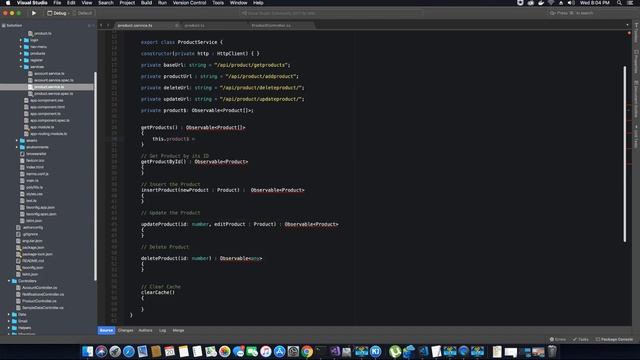This screenshot has width=640, height=360.
Task: Expand the nav-menu folder
Action: pyautogui.click(x=21, y=47)
